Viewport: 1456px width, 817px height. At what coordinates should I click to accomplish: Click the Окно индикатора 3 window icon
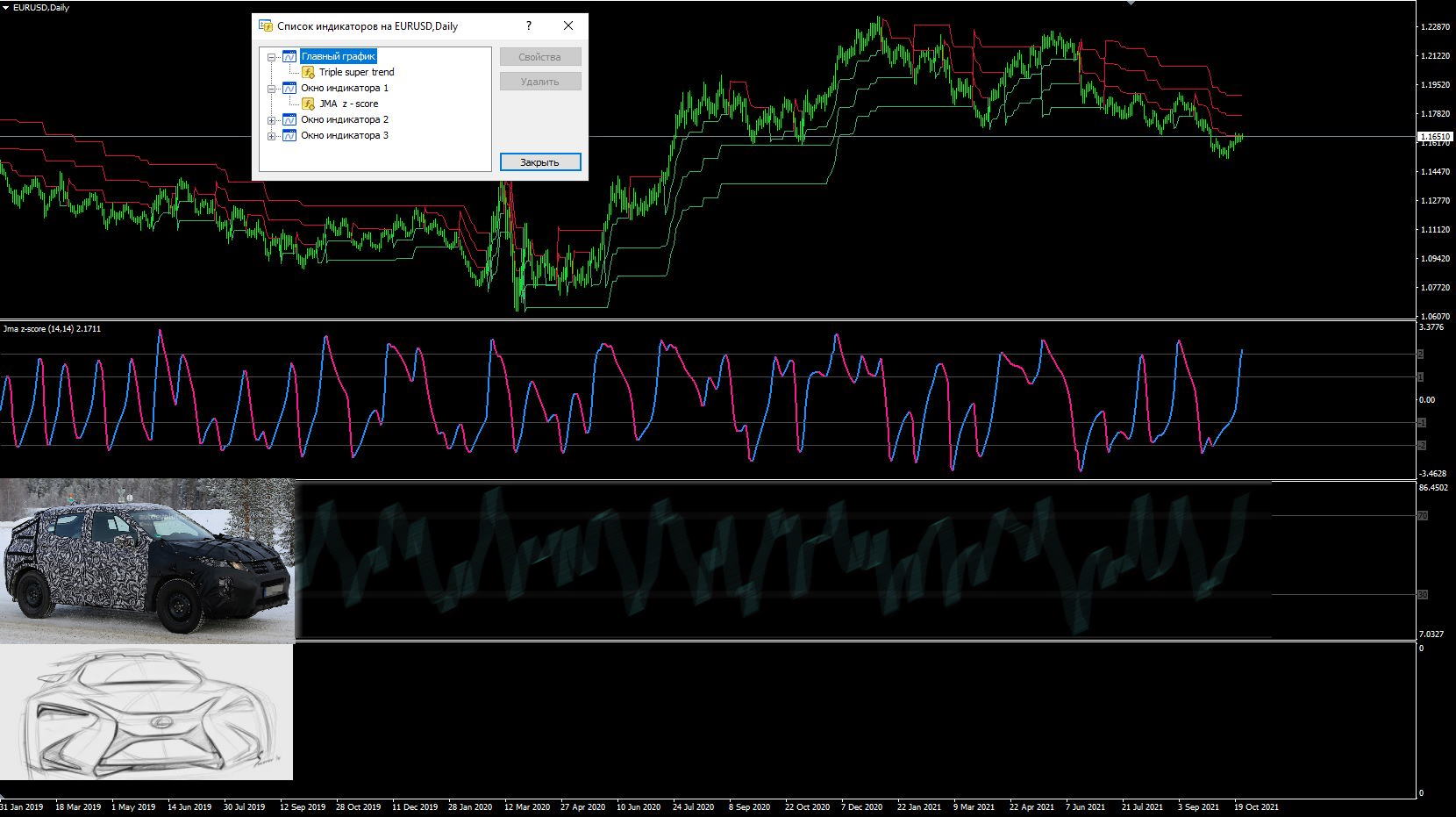point(289,135)
